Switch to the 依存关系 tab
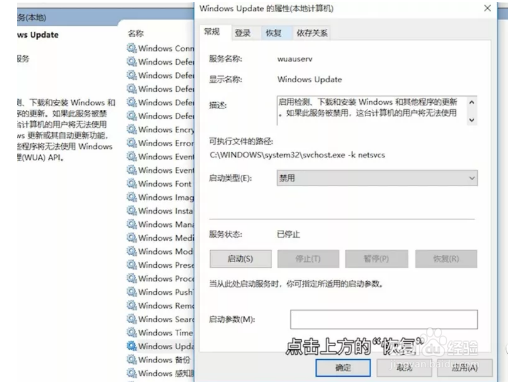Screen dimensions: 508x382 coord(312,33)
